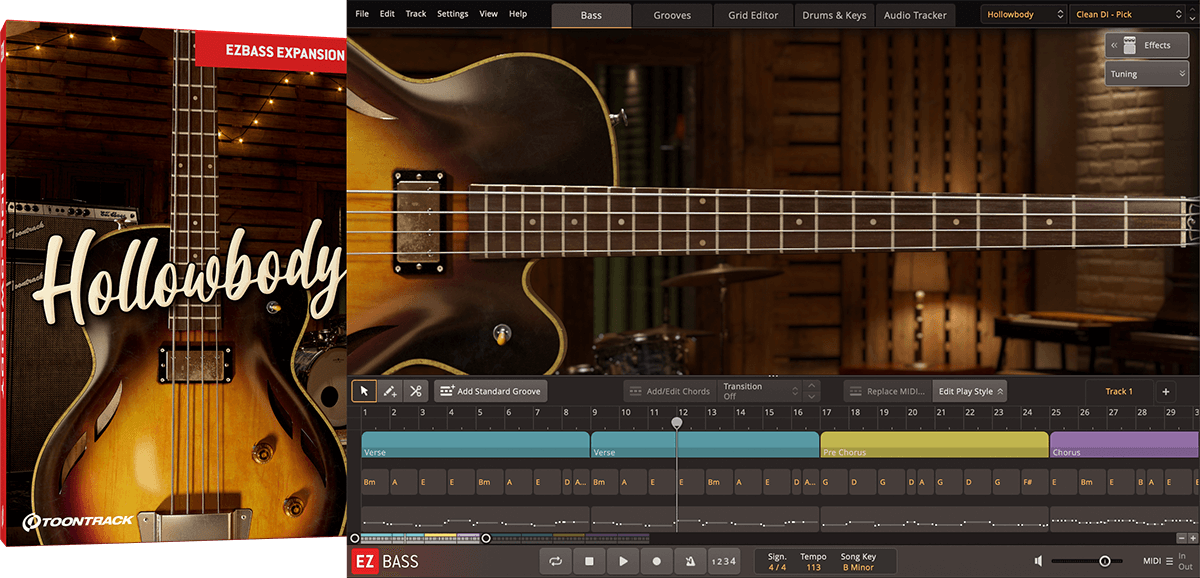Image resolution: width=1200 pixels, height=578 pixels.
Task: Add a new track with plus icon
Action: 1166,391
